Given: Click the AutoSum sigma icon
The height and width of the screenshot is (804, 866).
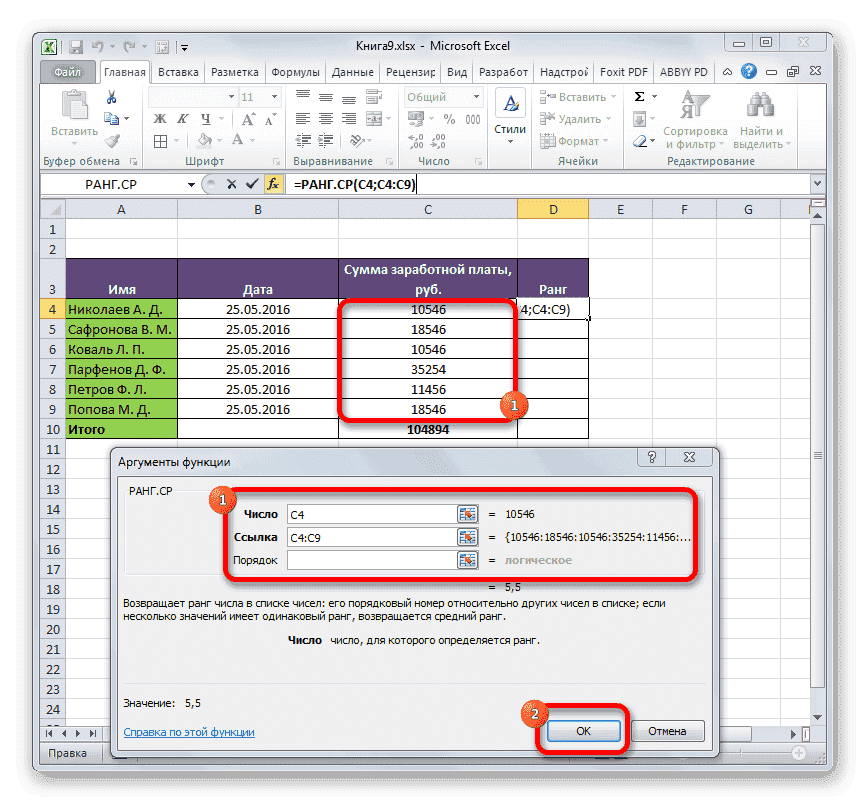Looking at the screenshot, I should (x=639, y=96).
